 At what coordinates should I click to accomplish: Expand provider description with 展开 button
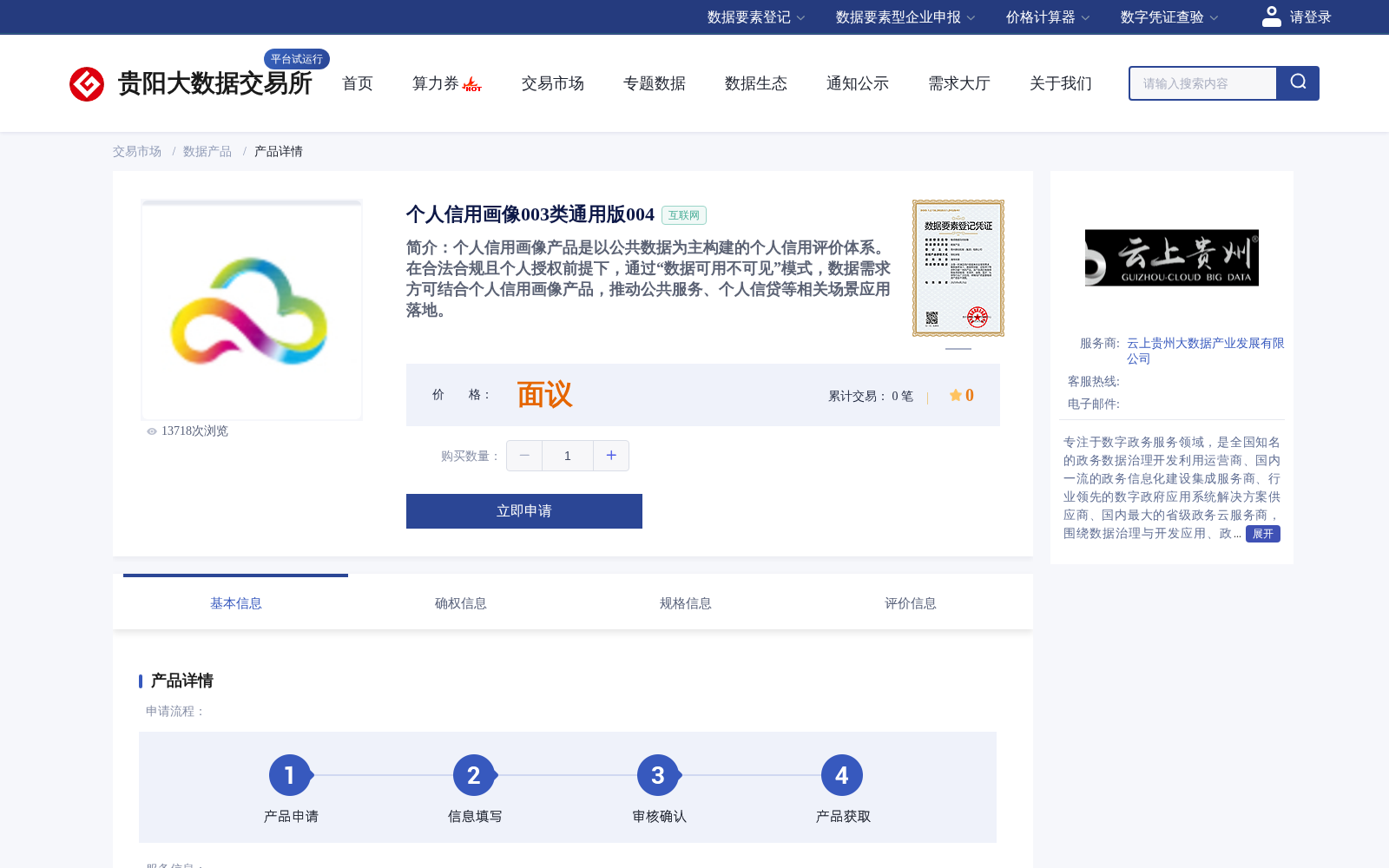[1263, 534]
